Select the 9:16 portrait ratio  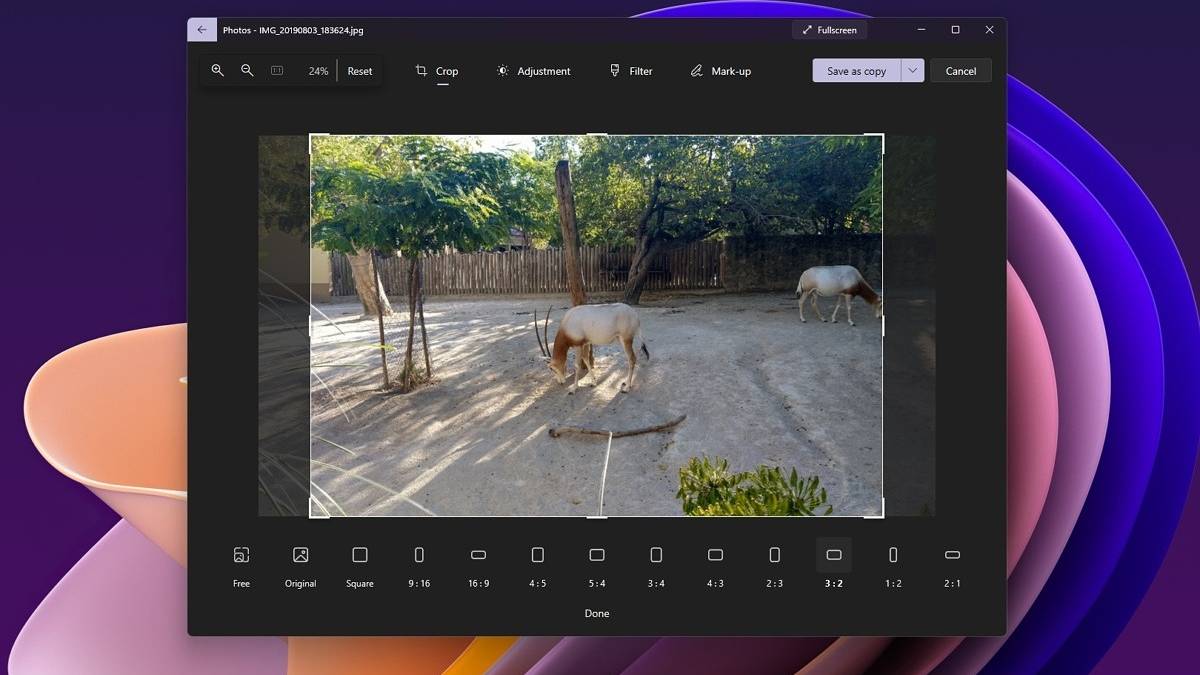click(x=419, y=556)
